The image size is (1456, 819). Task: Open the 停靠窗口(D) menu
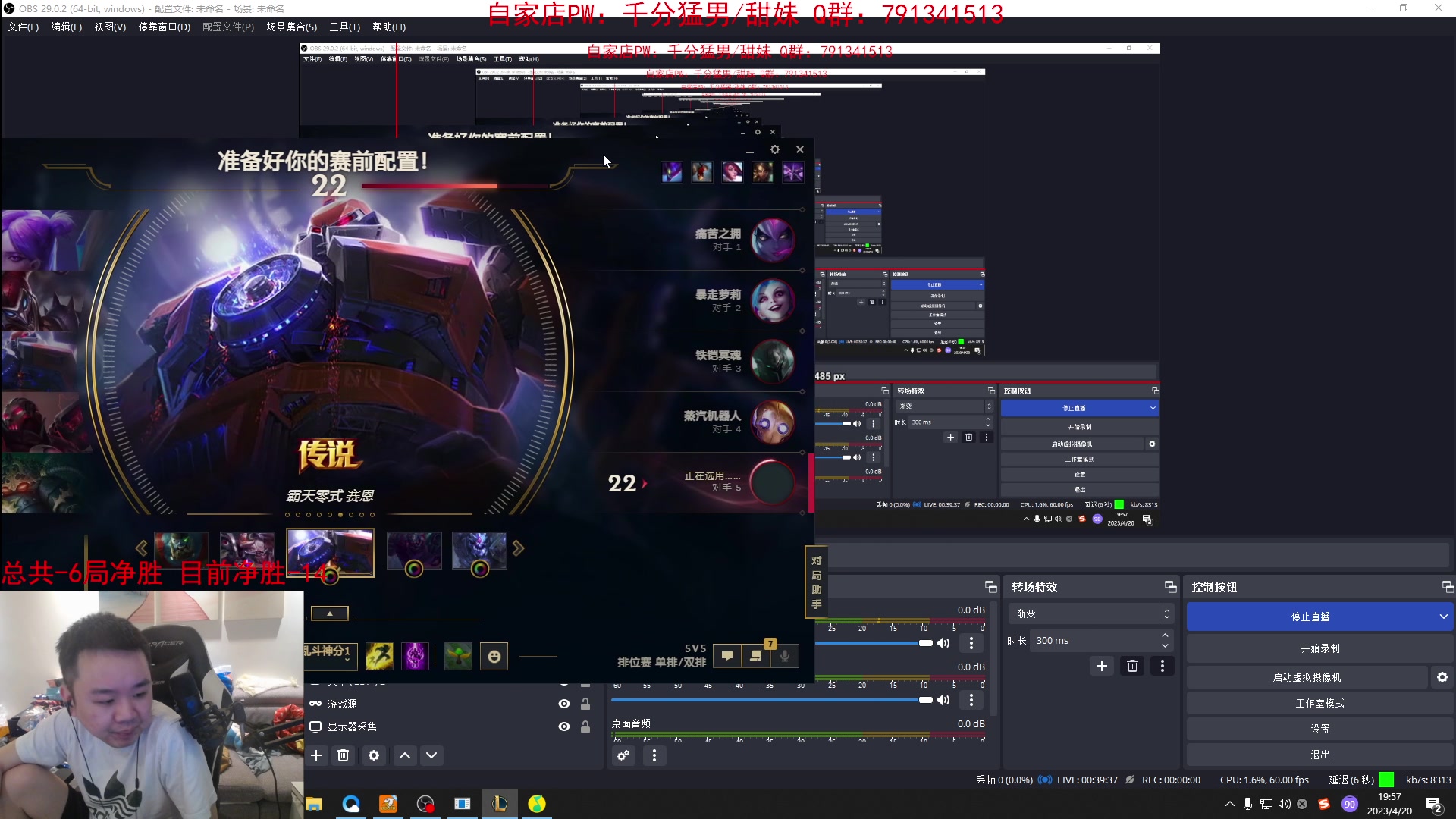click(165, 27)
